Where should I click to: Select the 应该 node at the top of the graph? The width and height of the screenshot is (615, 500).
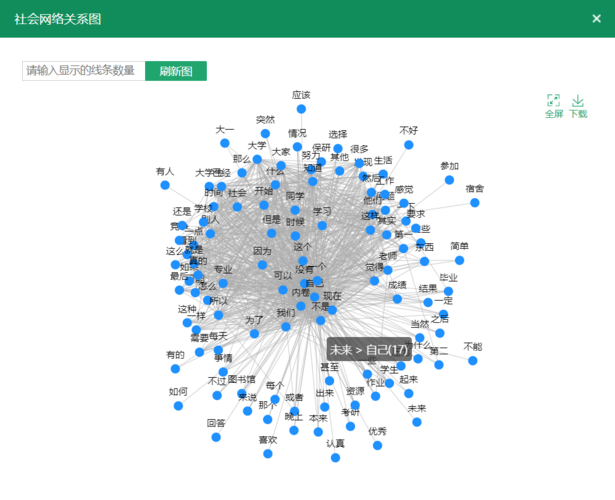point(301,109)
